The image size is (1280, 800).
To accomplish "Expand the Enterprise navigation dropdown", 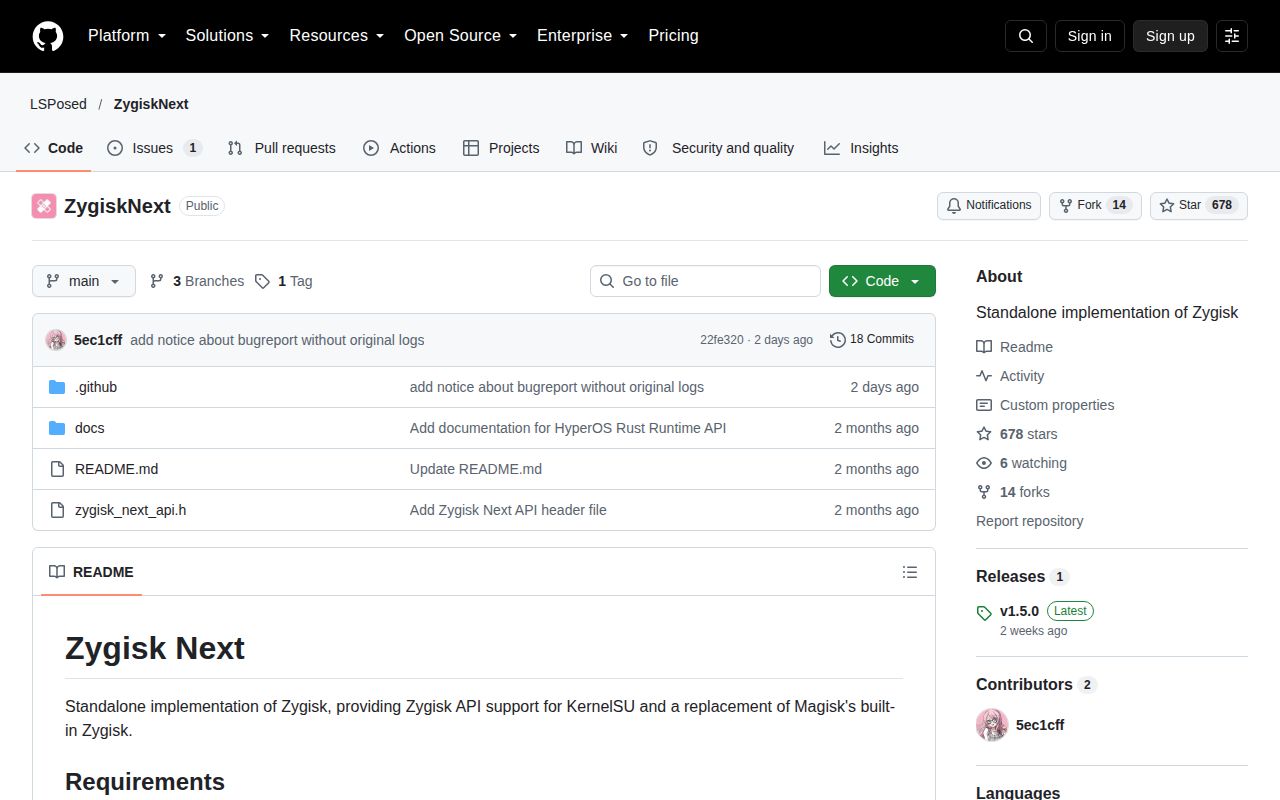I will pos(583,36).
